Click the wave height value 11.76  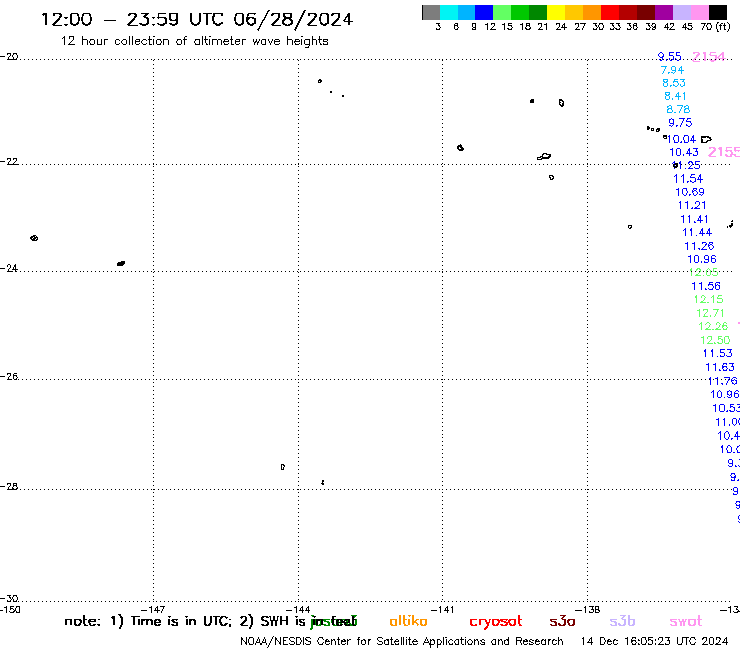point(723,381)
